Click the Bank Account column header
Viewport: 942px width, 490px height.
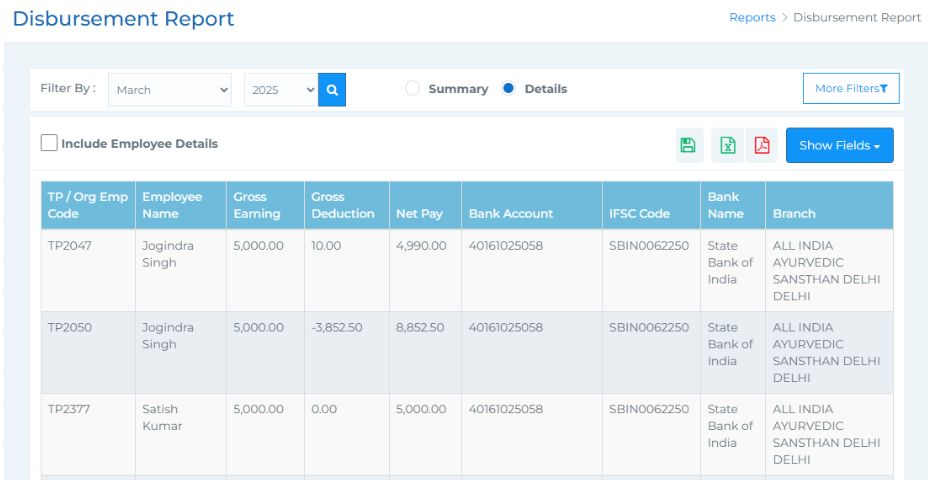(510, 213)
